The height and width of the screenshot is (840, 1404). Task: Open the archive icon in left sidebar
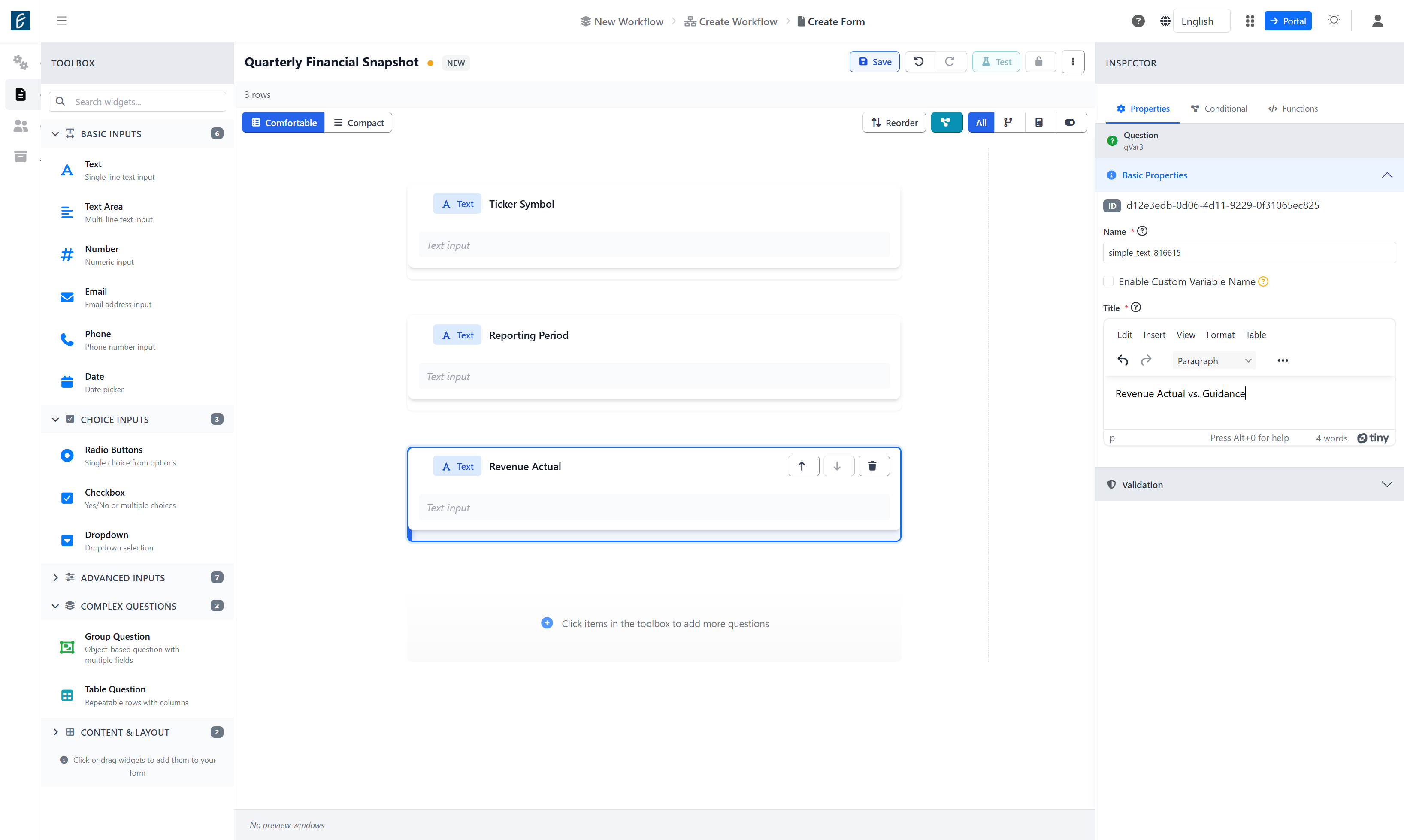tap(20, 156)
